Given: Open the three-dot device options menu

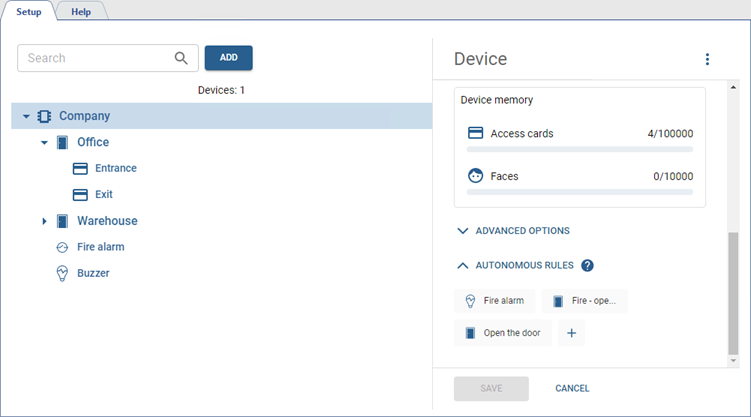Looking at the screenshot, I should 707,59.
